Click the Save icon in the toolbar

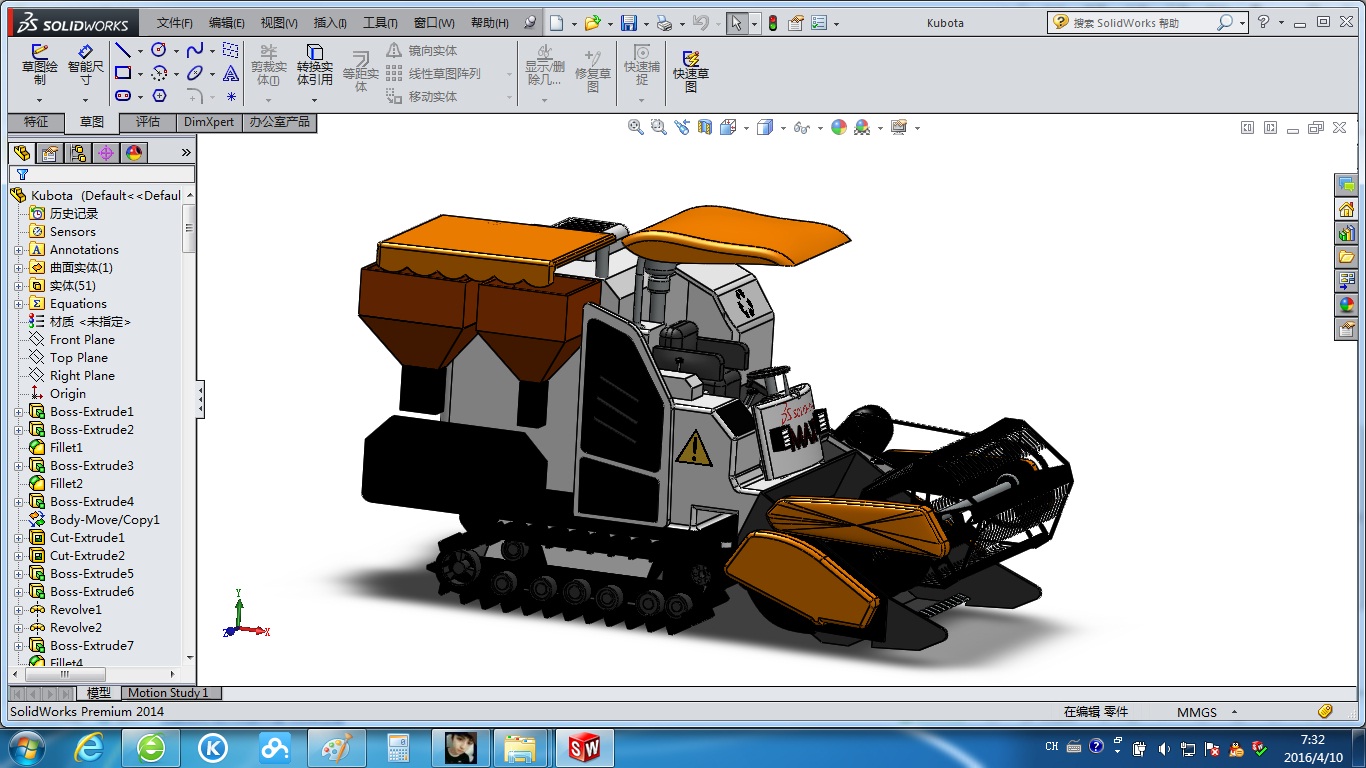[x=629, y=23]
